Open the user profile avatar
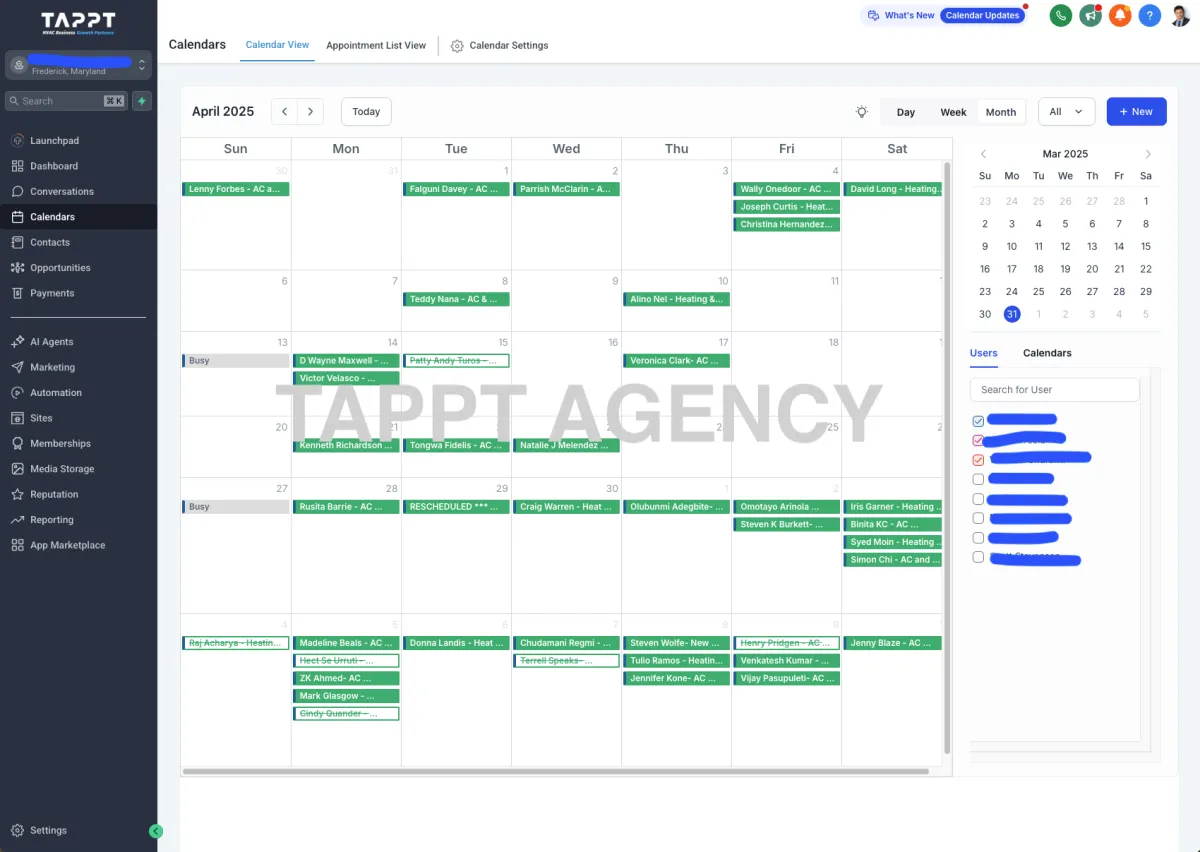Image resolution: width=1200 pixels, height=852 pixels. click(1180, 16)
